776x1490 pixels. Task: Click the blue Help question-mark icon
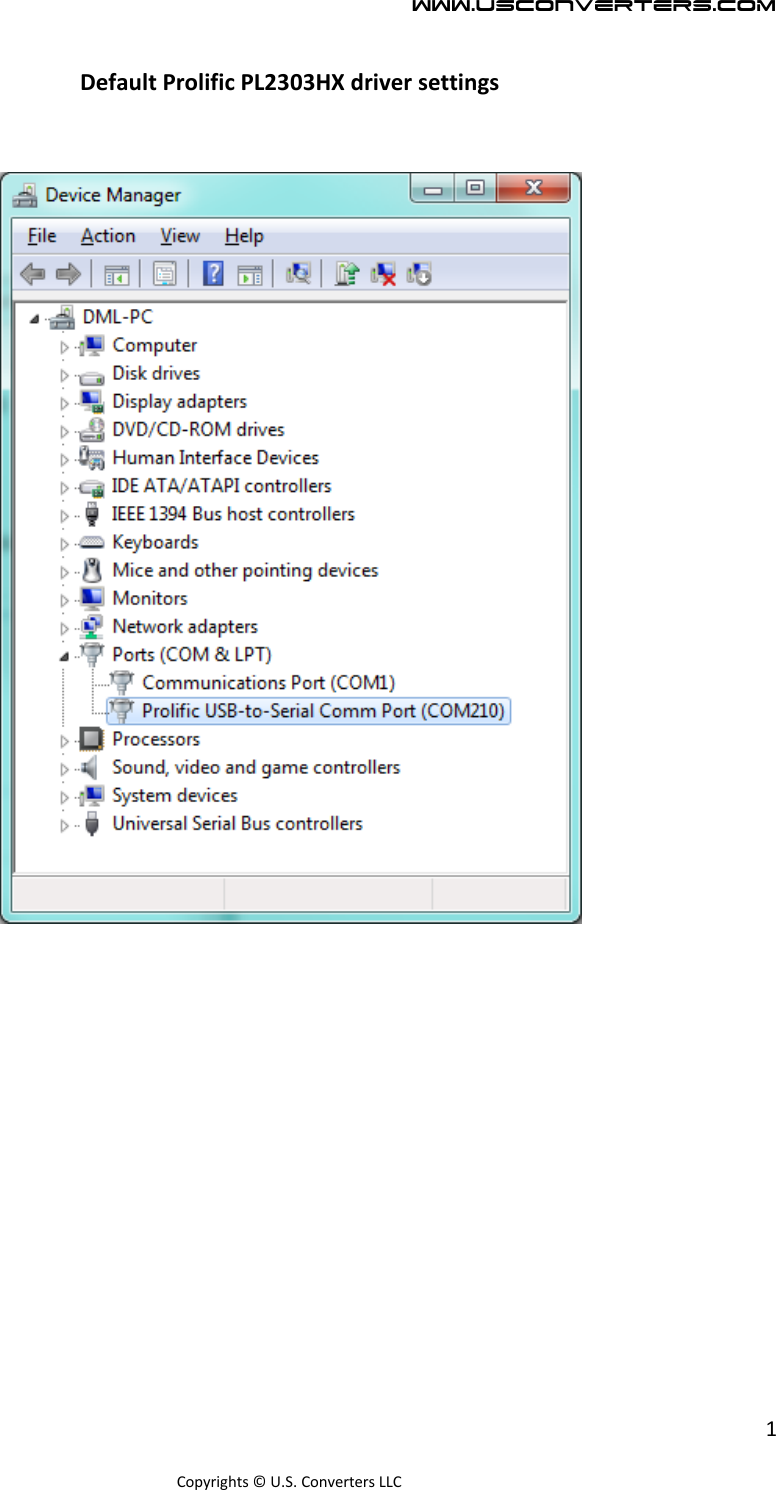(213, 273)
